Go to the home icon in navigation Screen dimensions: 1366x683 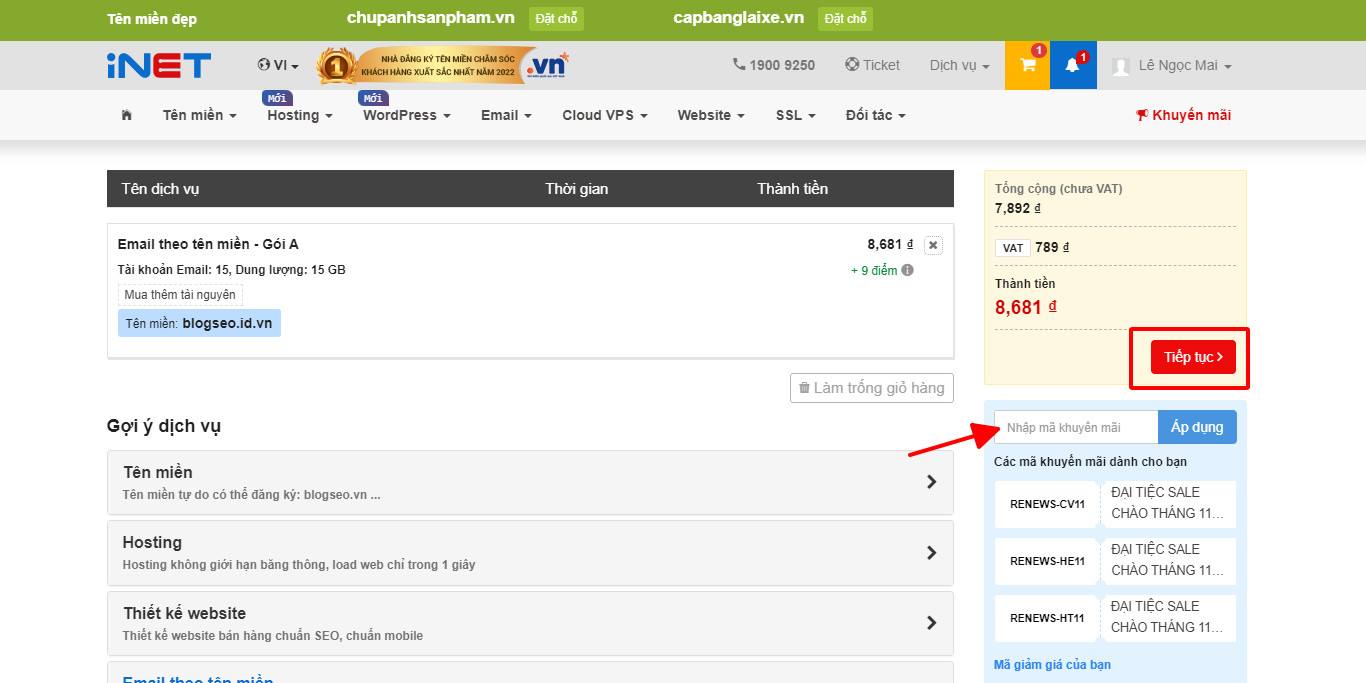tap(127, 115)
